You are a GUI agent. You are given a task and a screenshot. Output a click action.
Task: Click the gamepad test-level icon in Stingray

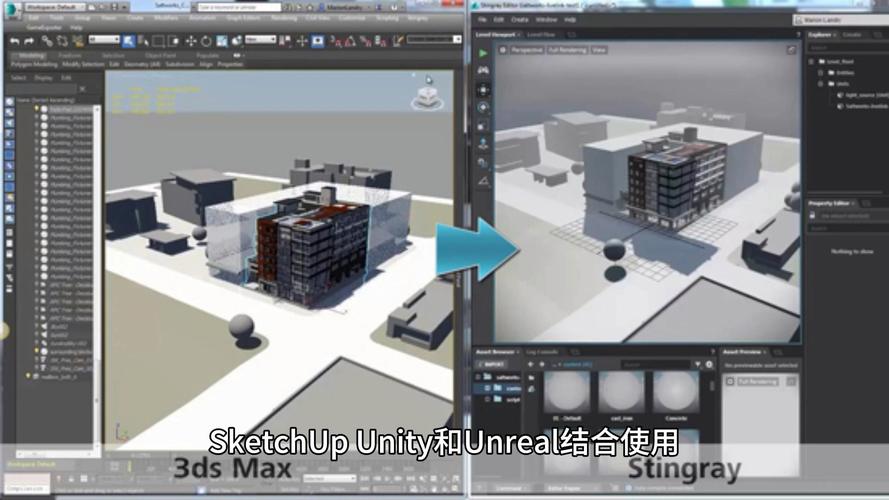(x=483, y=70)
